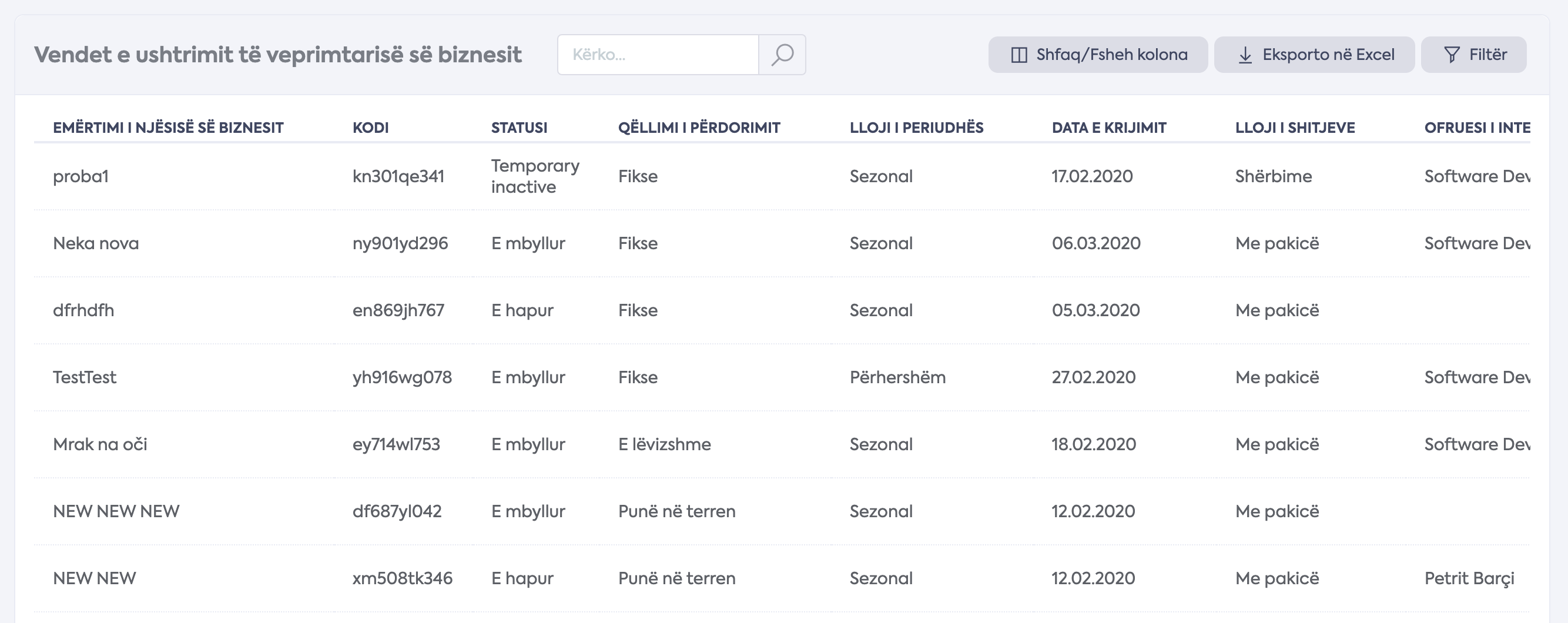Select the Mrak na oči row
The image size is (1568, 623).
(782, 444)
